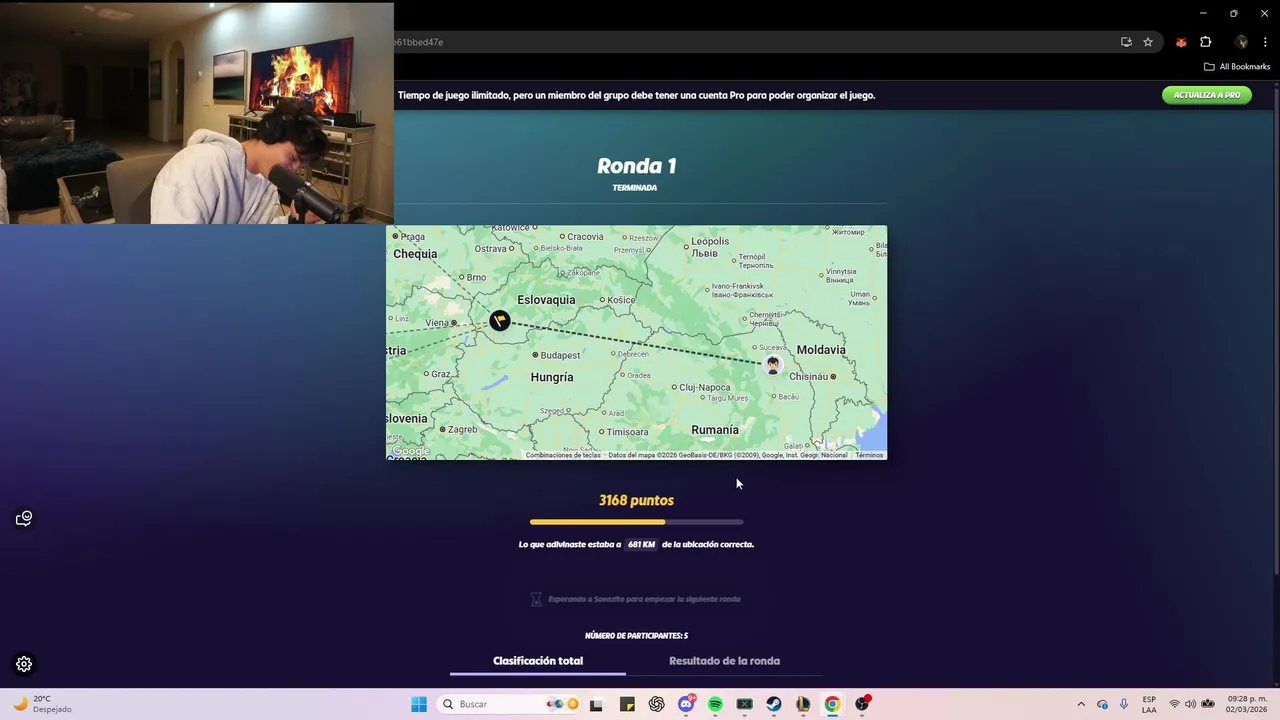The image size is (1280, 720).
Task: Open the Chrome profile avatar
Action: (1241, 42)
